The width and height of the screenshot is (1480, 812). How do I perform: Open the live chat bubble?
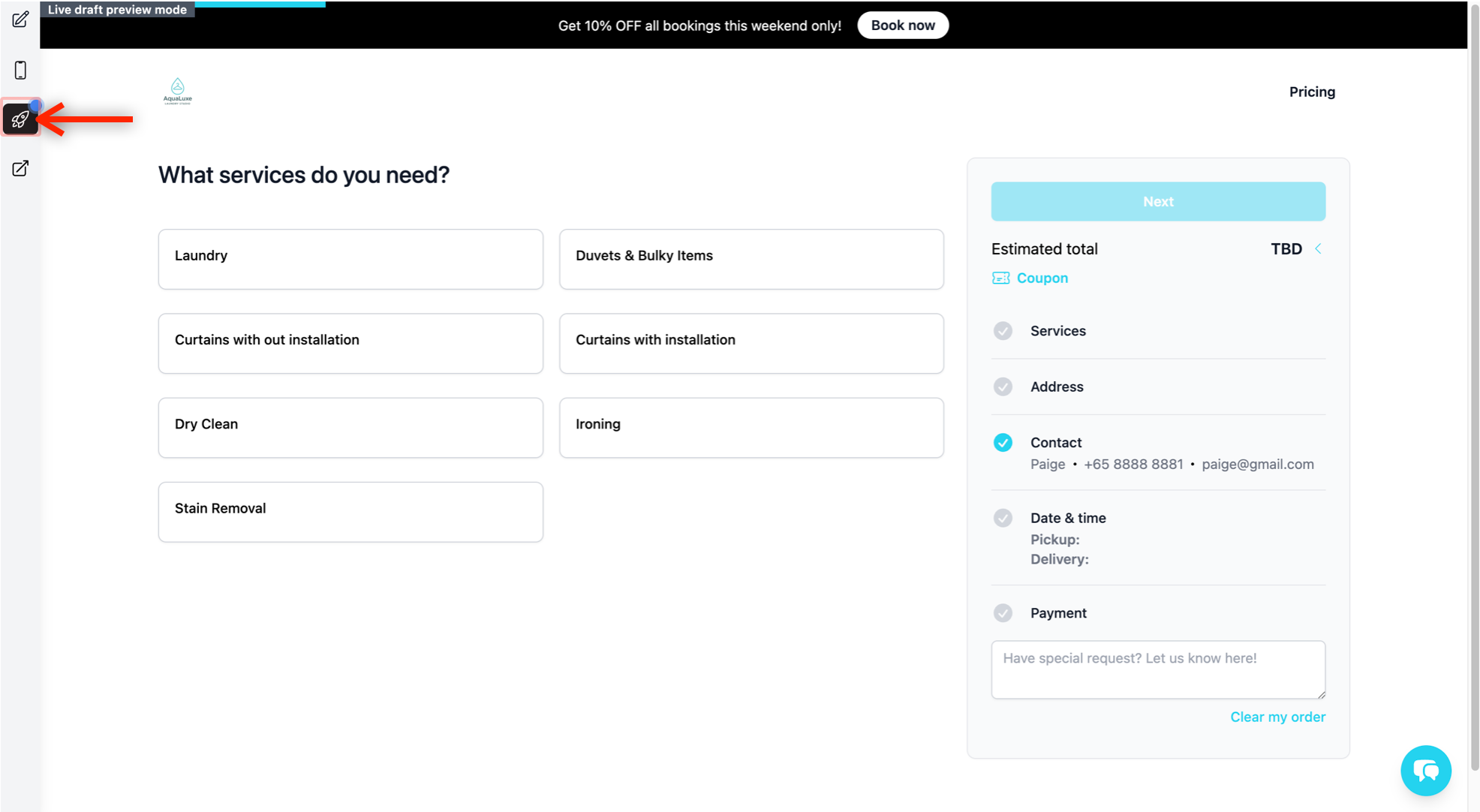pos(1425,770)
